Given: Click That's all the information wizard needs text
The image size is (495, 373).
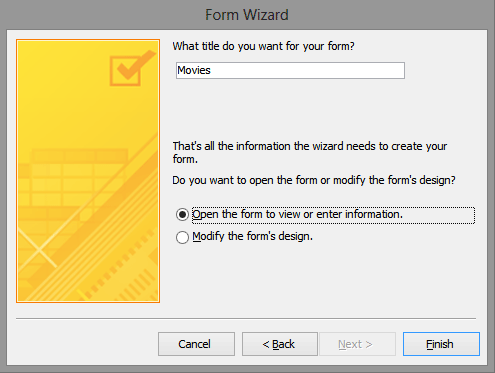Looking at the screenshot, I should click(310, 152).
